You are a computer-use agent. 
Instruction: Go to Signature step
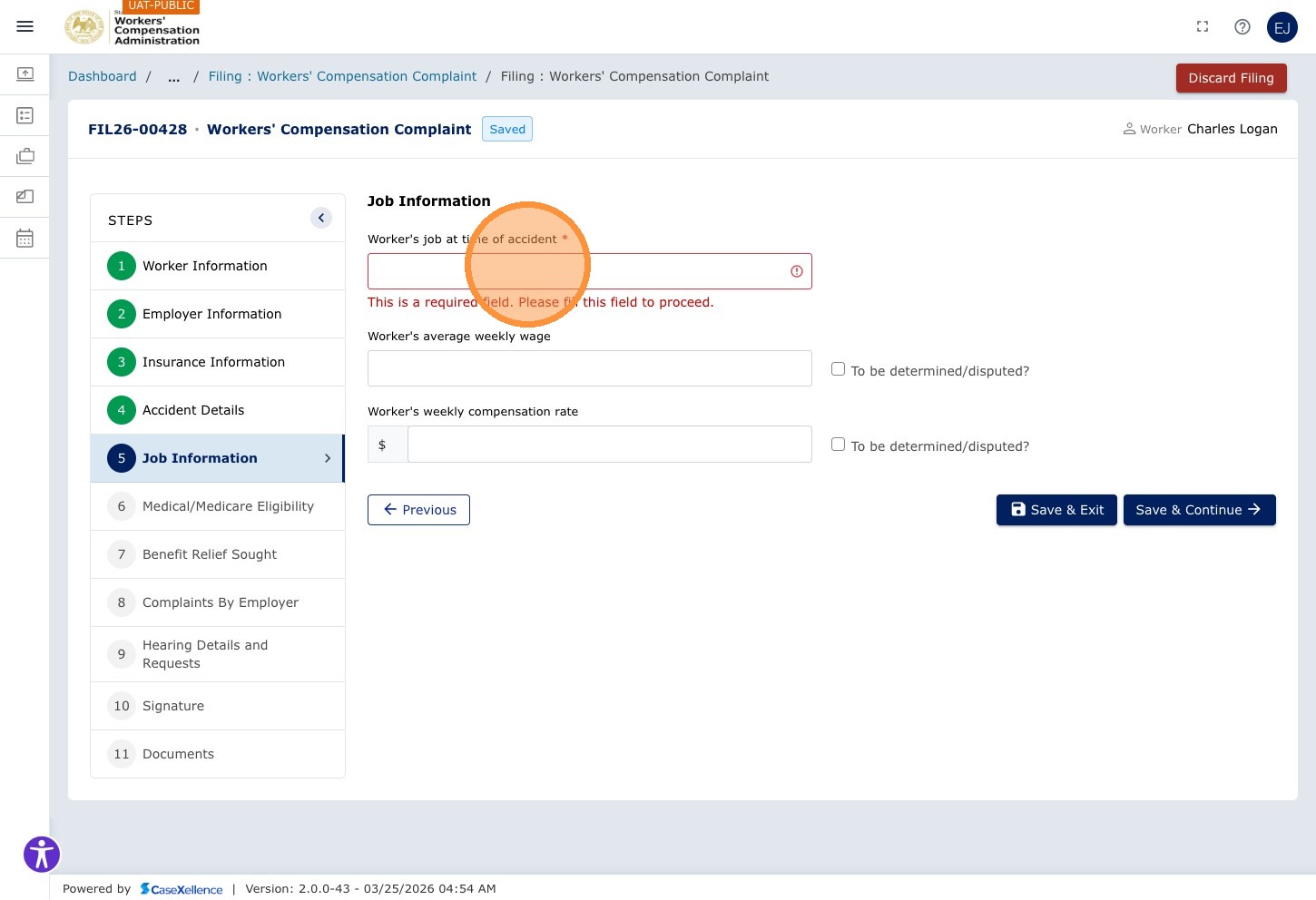tap(218, 706)
